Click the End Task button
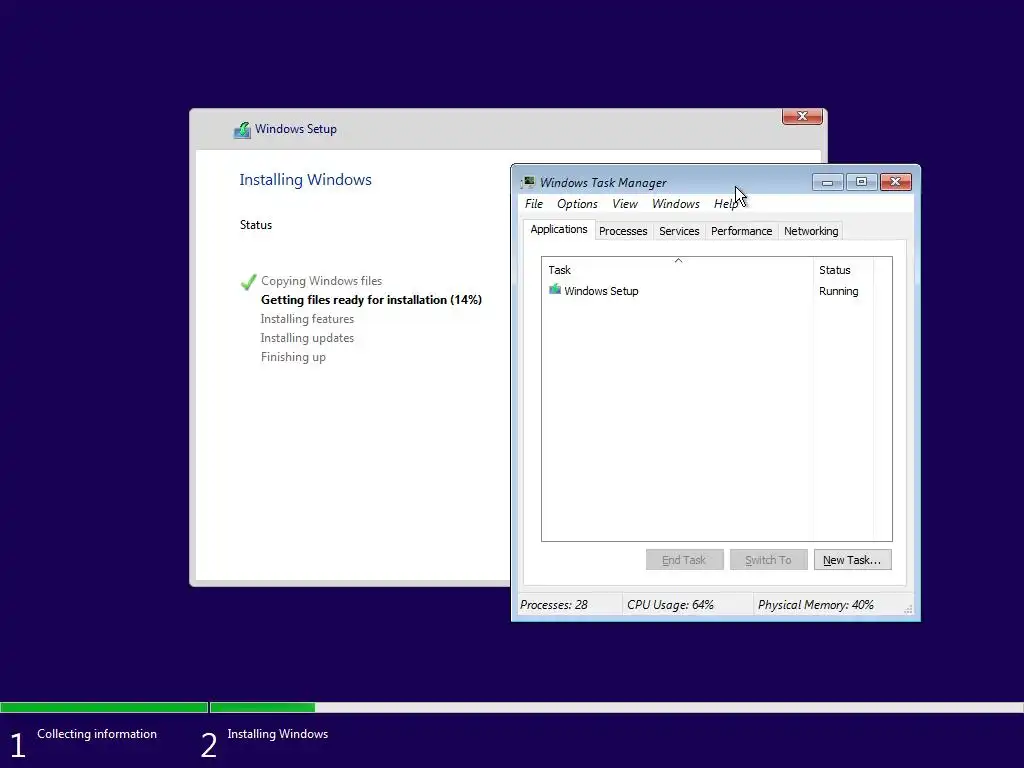 tap(684, 560)
